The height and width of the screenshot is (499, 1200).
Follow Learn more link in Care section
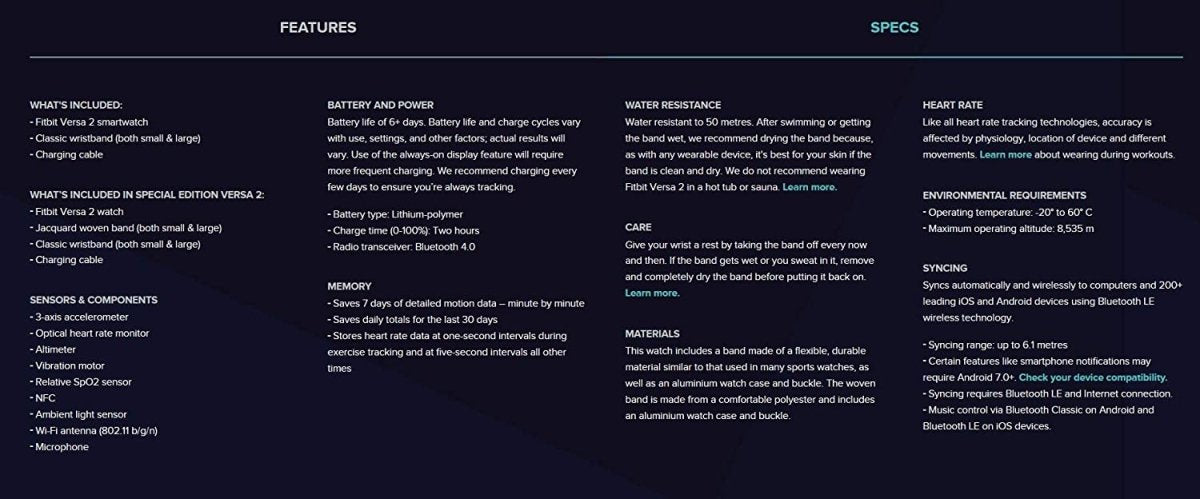coord(652,293)
